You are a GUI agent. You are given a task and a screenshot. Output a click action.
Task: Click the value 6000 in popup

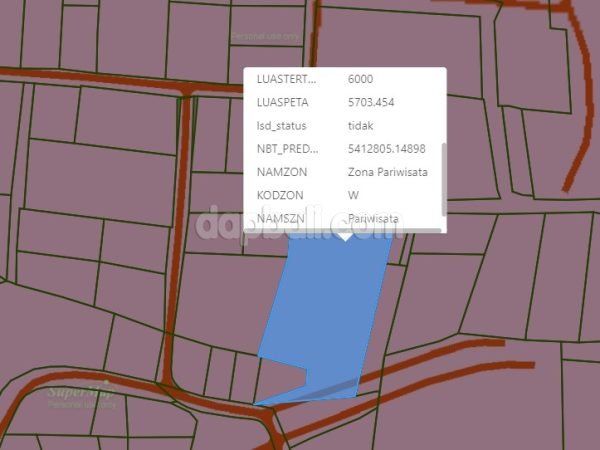pyautogui.click(x=361, y=78)
